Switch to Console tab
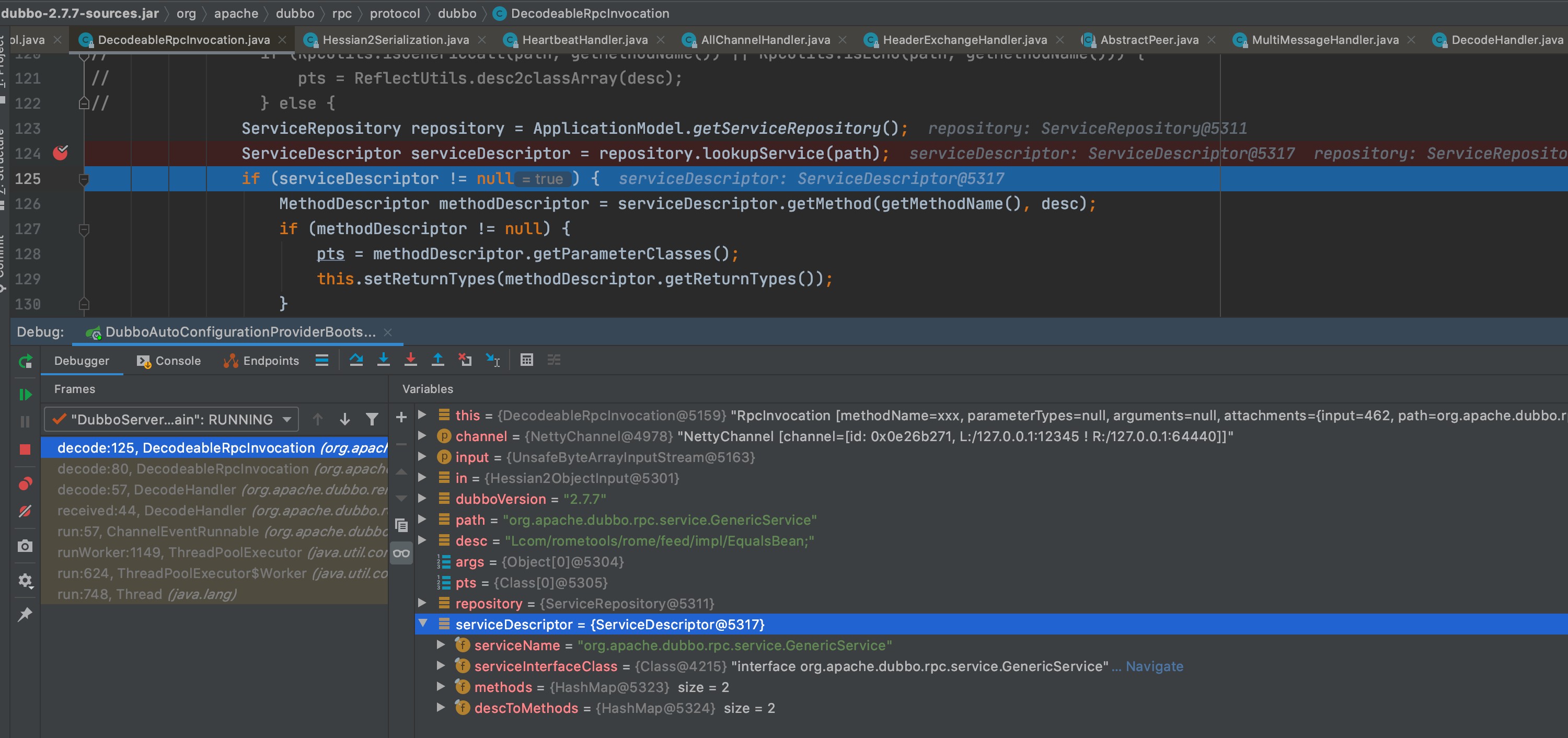This screenshot has height=738, width=1568. coord(169,361)
